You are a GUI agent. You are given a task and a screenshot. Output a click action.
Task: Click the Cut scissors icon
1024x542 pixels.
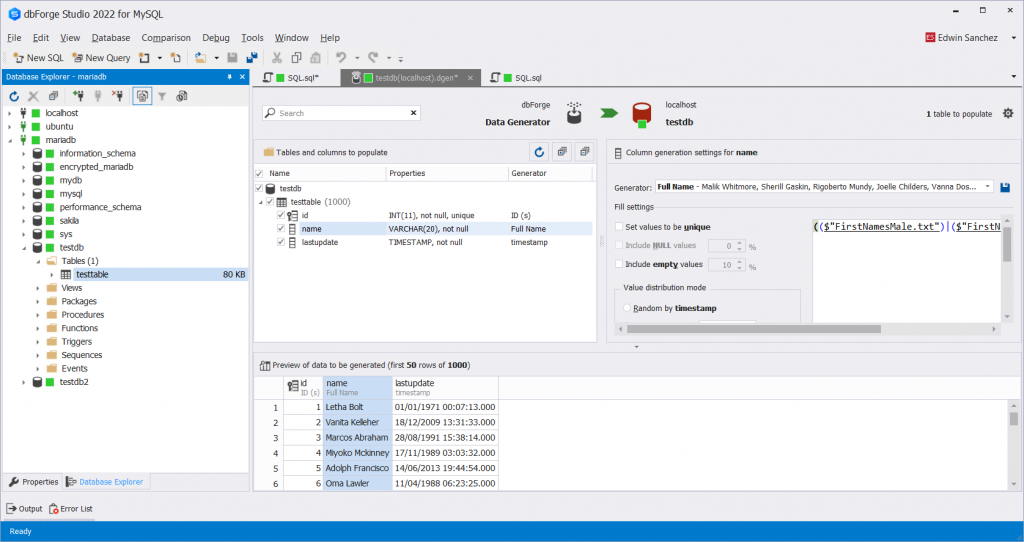(x=277, y=57)
